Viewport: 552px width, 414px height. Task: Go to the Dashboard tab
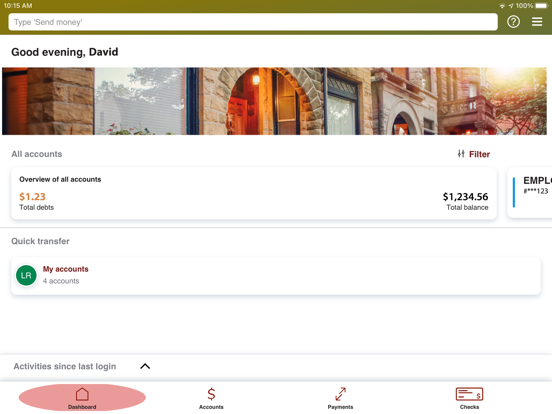82,398
